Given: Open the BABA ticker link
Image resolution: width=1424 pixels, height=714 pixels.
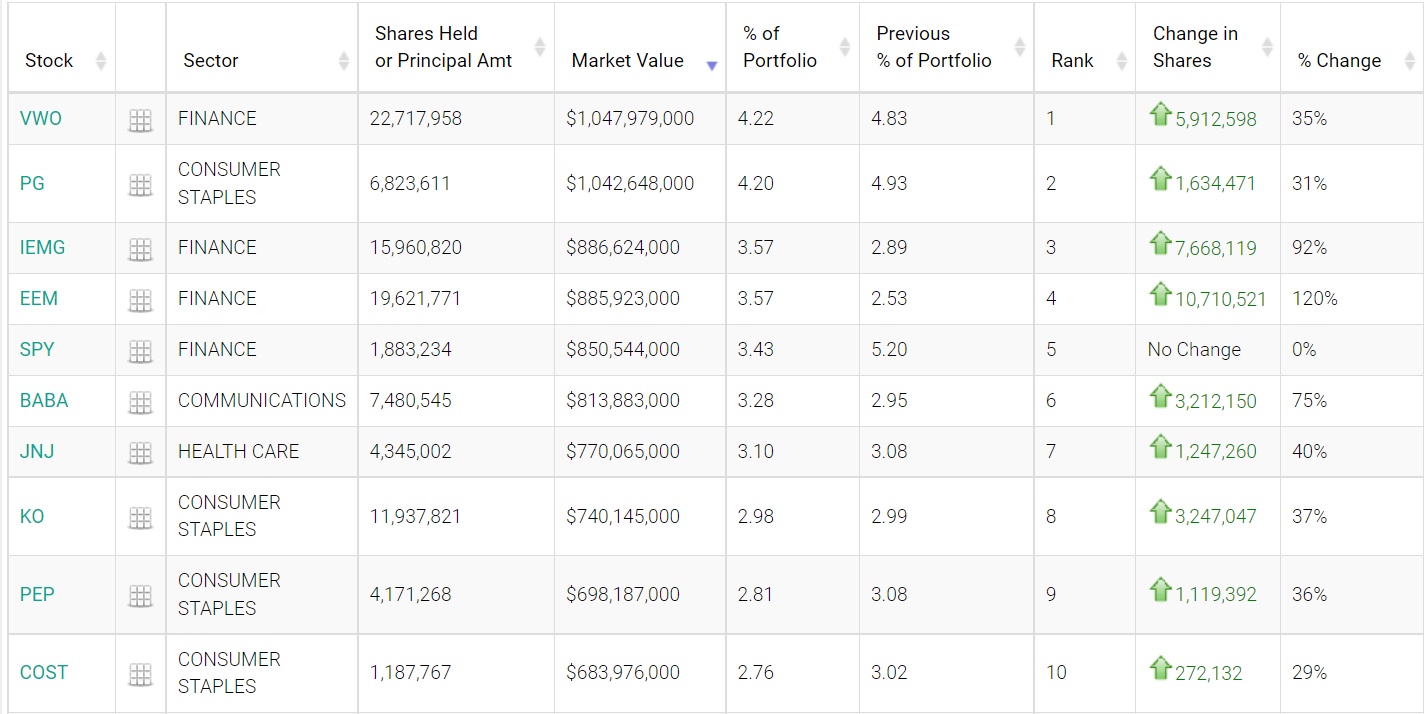Looking at the screenshot, I should click(x=44, y=400).
